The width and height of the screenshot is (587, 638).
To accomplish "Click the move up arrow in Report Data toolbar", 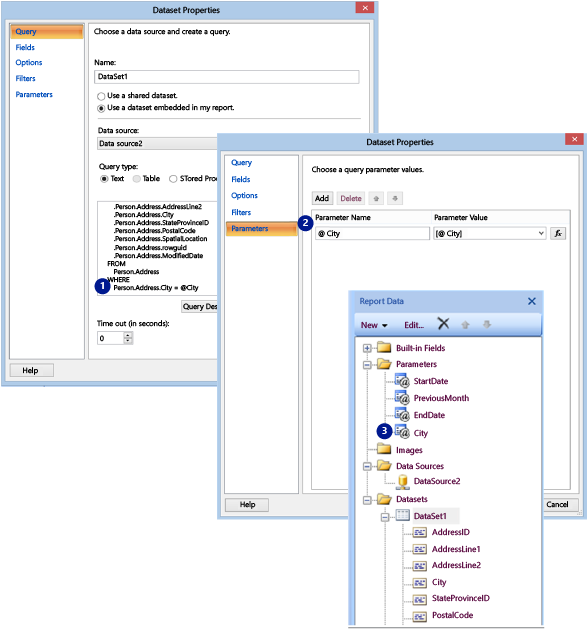I will 465,325.
